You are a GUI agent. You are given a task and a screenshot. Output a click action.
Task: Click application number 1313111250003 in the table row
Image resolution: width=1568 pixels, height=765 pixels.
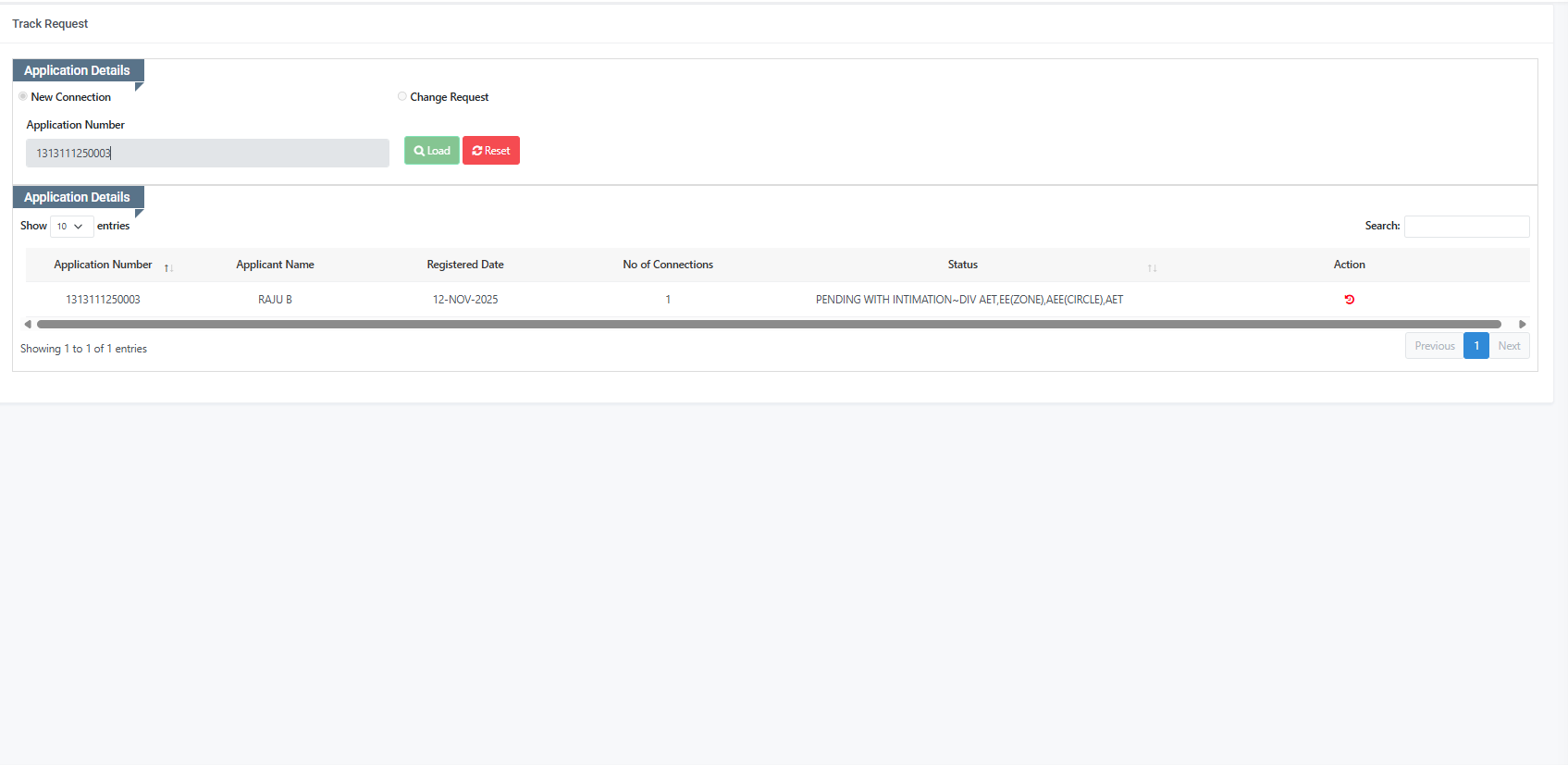point(103,300)
